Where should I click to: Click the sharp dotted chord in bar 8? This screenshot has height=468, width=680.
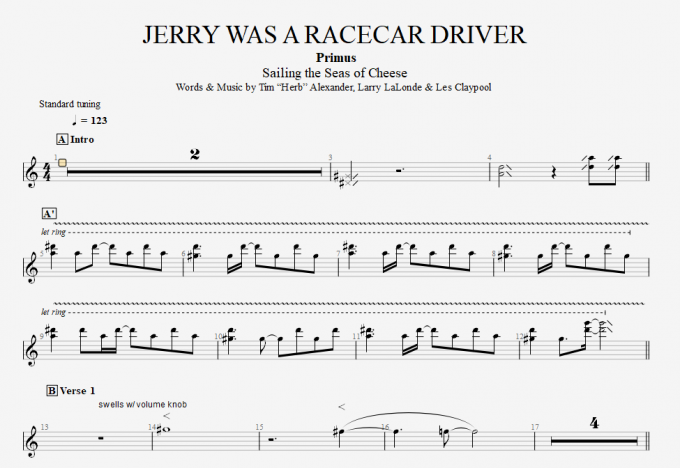(x=504, y=255)
